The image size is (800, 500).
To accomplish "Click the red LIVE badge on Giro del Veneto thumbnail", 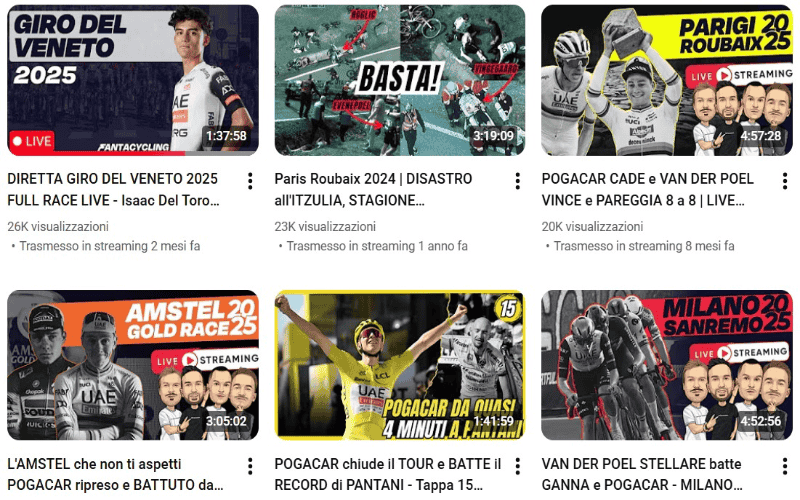I will (x=32, y=141).
